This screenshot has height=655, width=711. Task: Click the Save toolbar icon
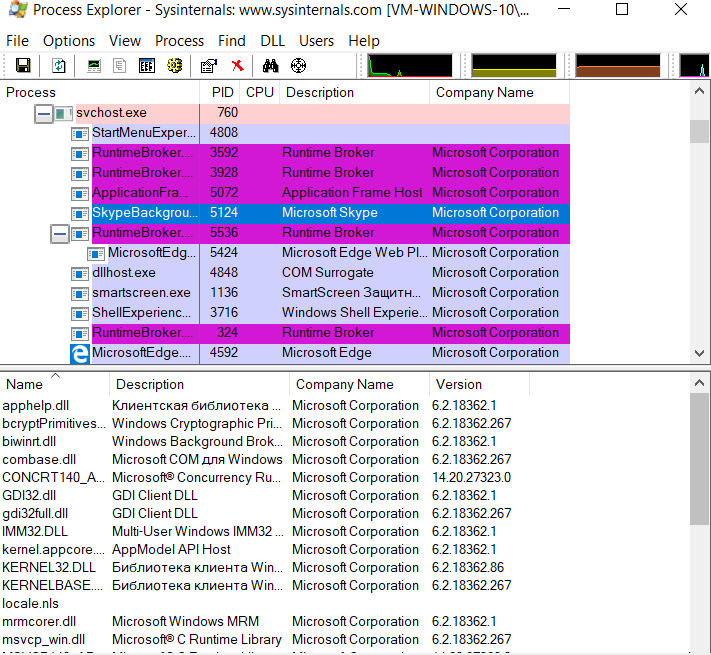(x=23, y=66)
